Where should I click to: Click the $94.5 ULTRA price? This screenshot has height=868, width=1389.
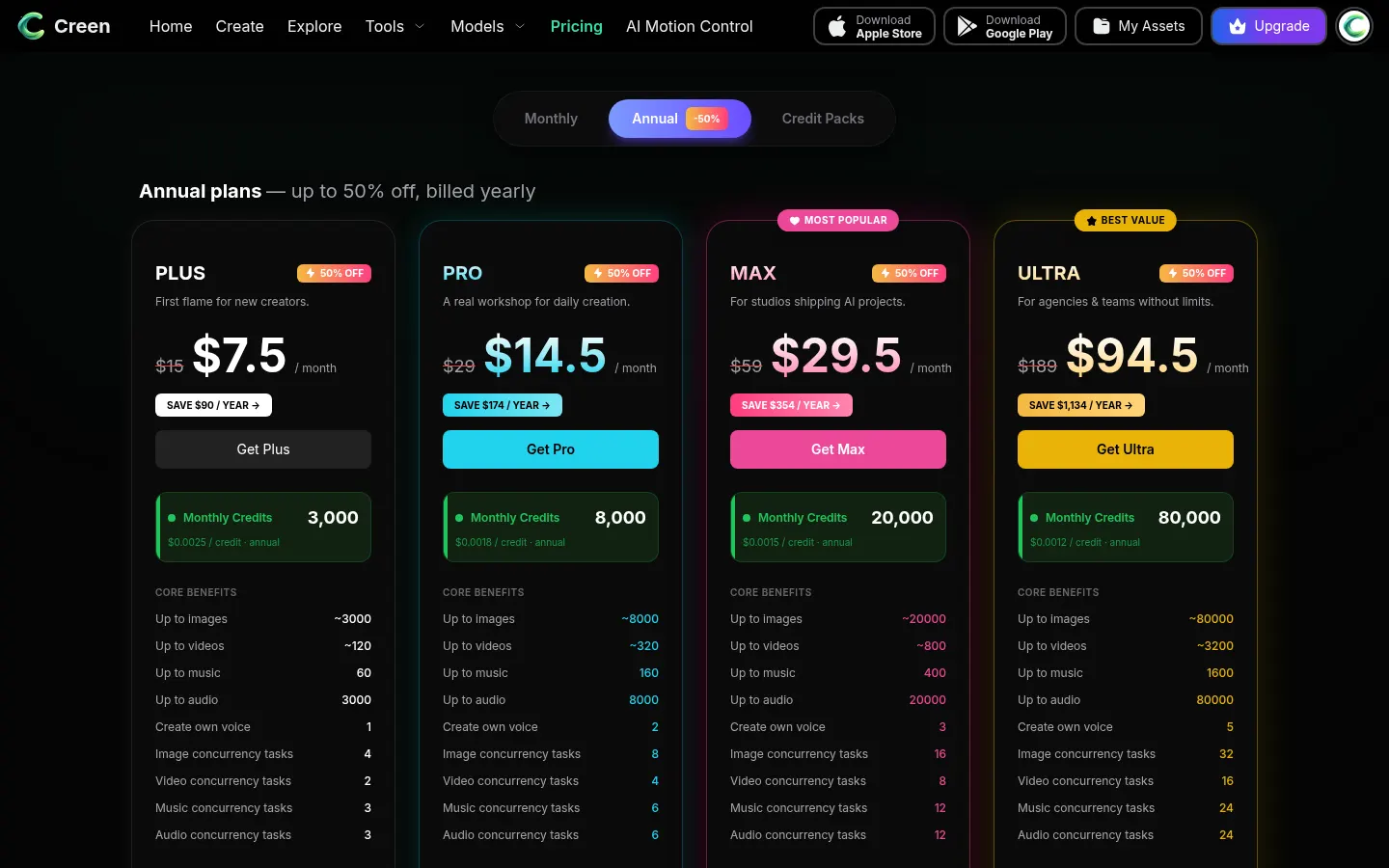pyautogui.click(x=1132, y=355)
